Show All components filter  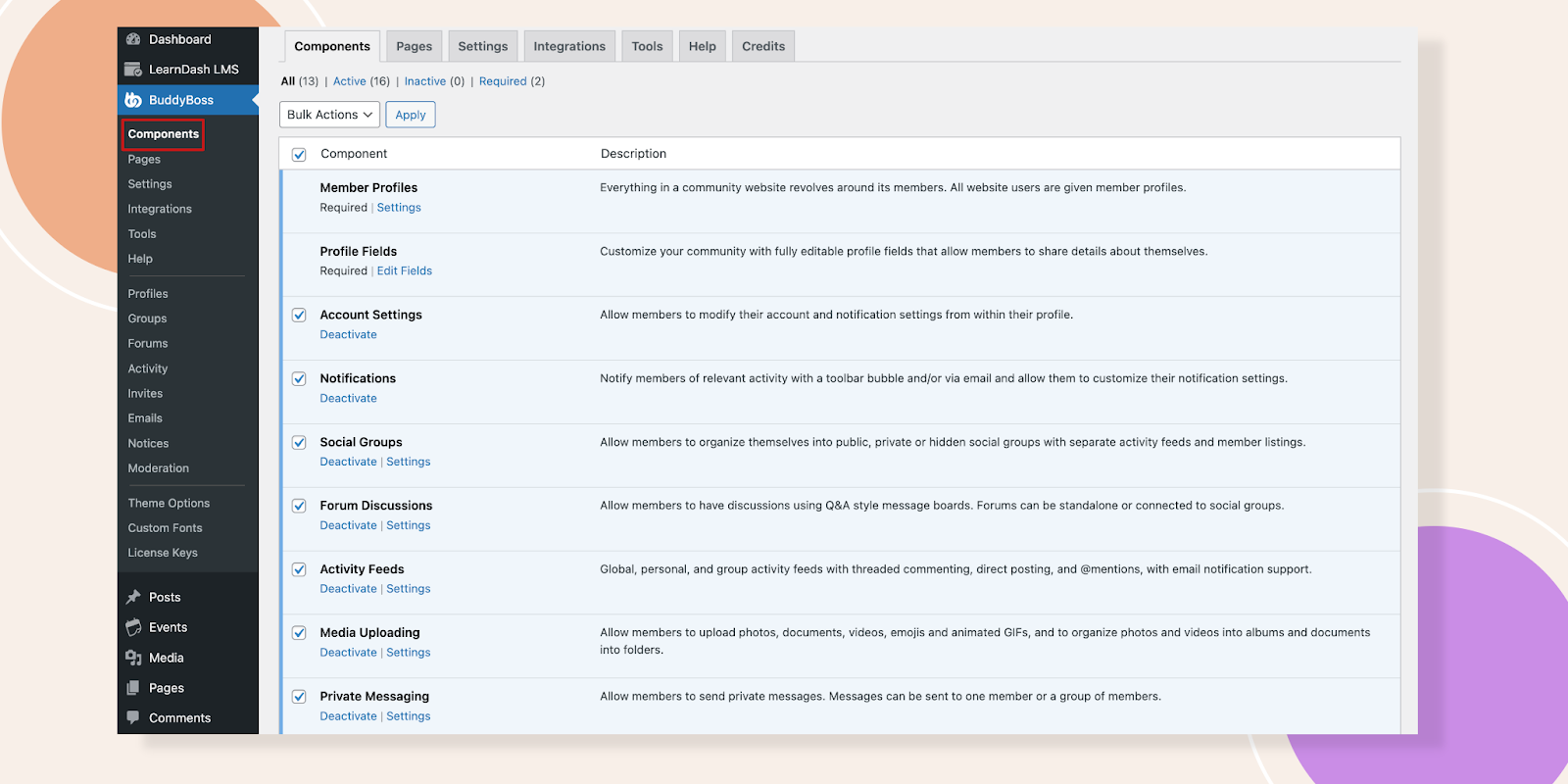click(288, 81)
